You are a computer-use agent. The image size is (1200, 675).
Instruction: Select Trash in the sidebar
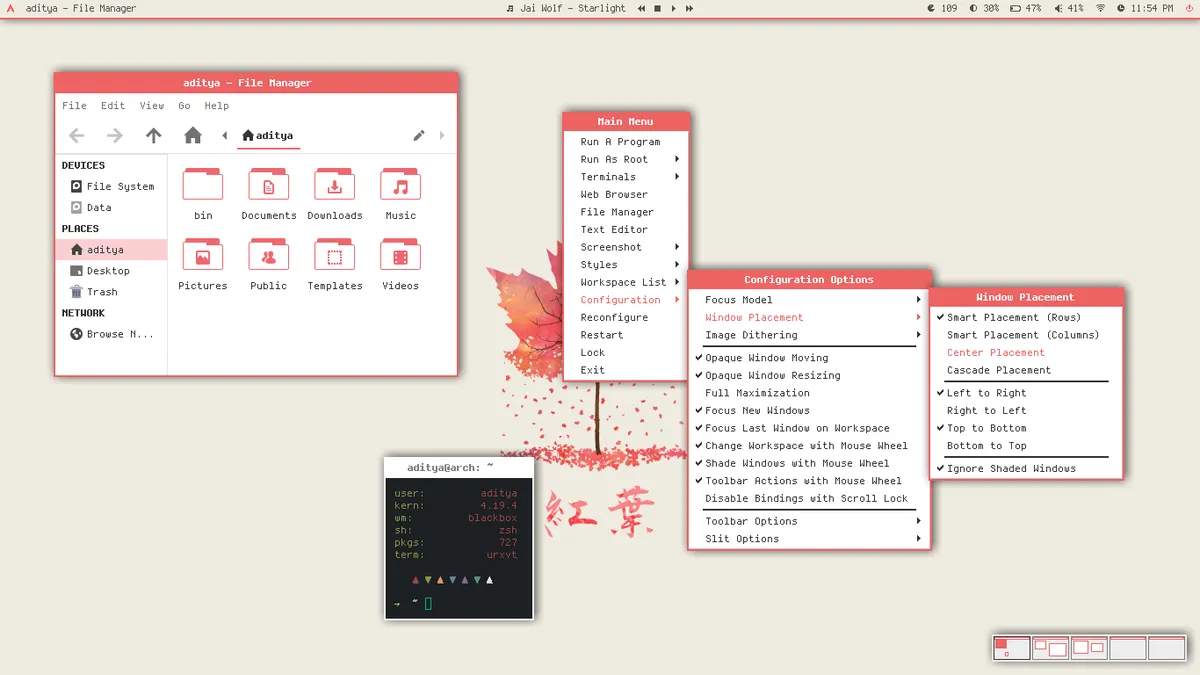click(102, 292)
